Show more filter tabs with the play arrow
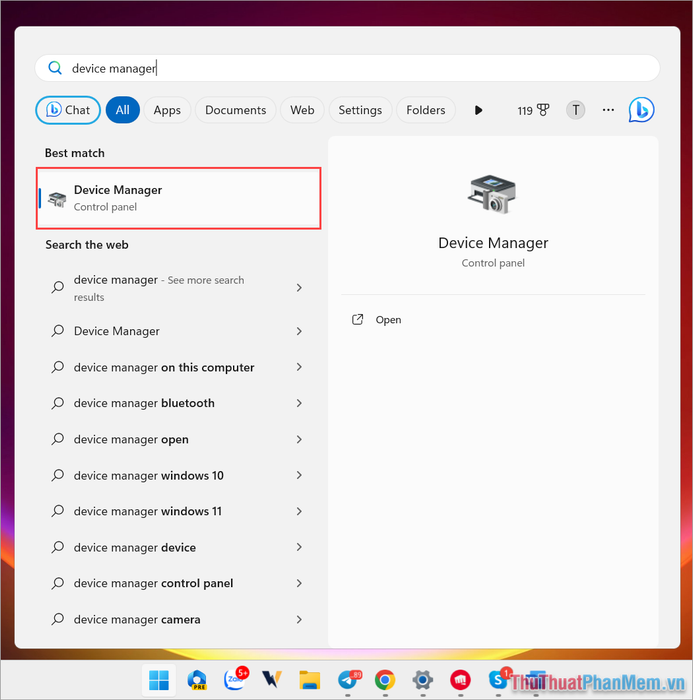Image resolution: width=693 pixels, height=700 pixels. tap(478, 110)
